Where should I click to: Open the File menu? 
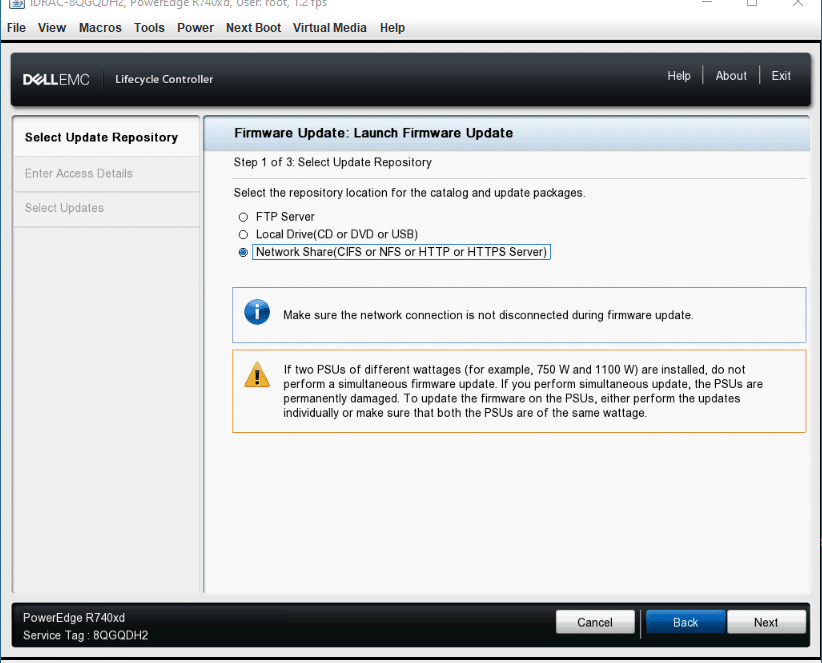[16, 28]
